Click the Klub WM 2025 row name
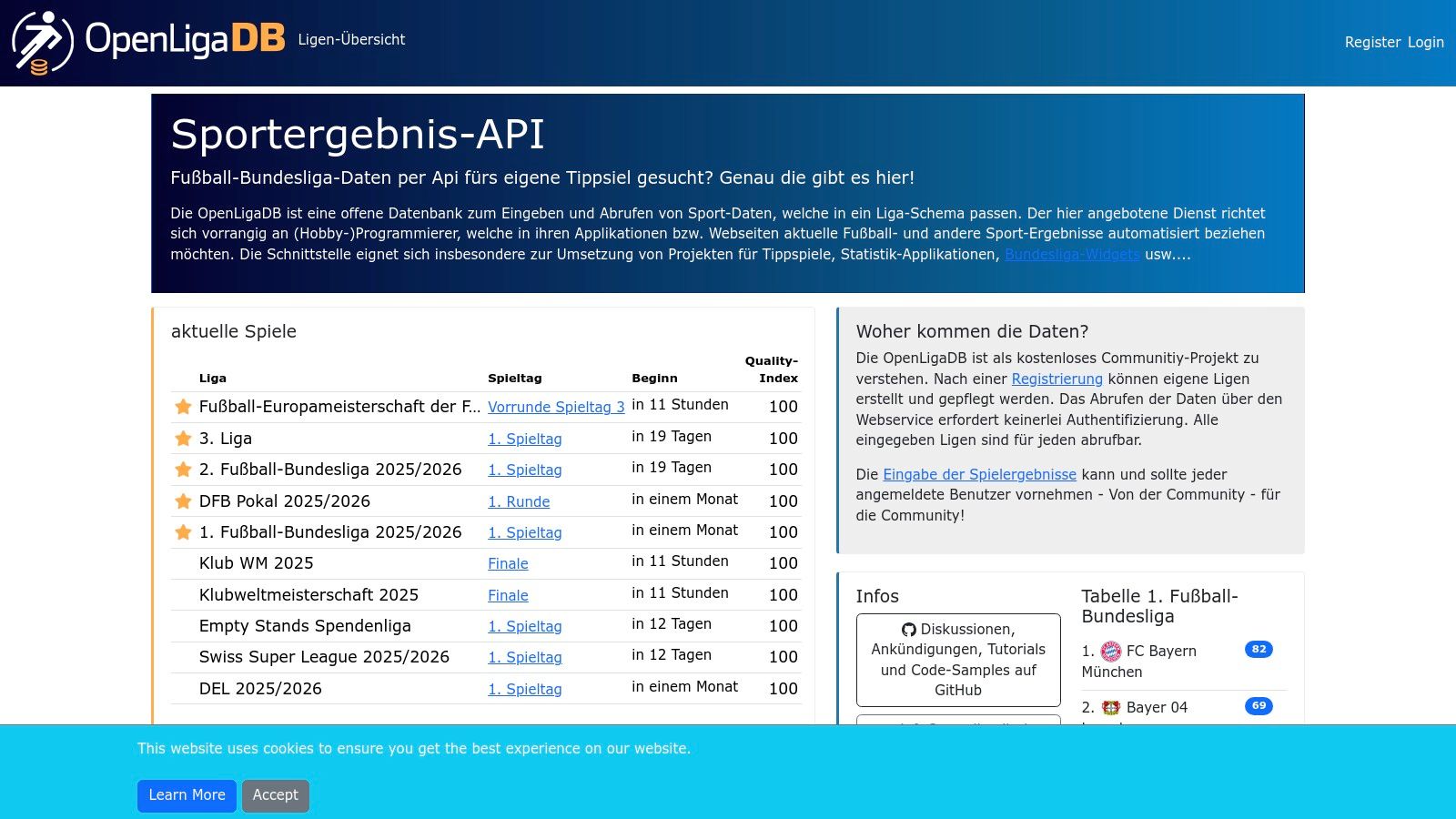 click(x=257, y=563)
